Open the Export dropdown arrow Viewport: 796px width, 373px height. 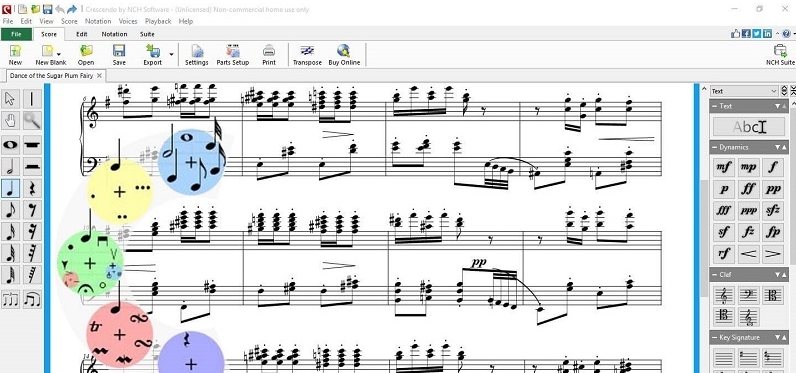[x=171, y=54]
